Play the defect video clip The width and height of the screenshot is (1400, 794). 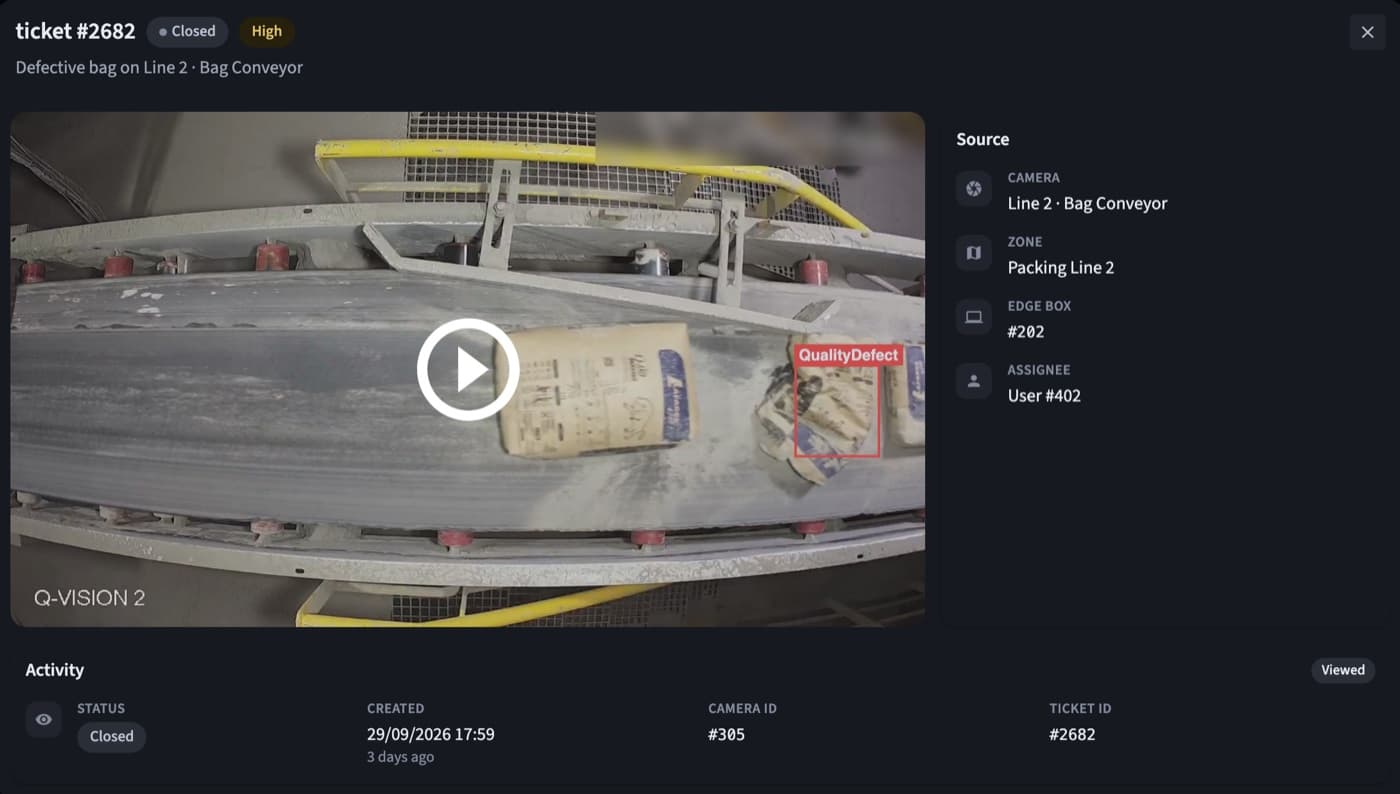[468, 369]
